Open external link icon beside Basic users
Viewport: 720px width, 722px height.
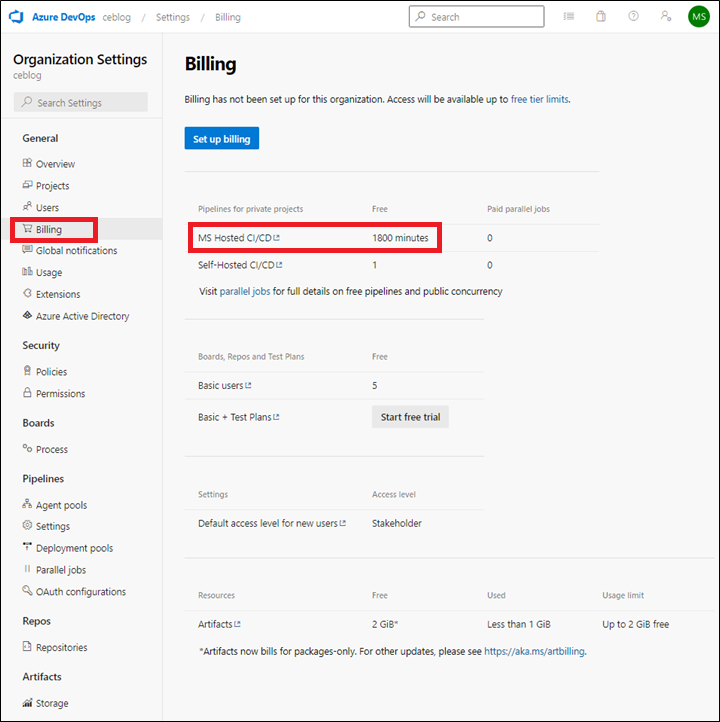(x=249, y=385)
